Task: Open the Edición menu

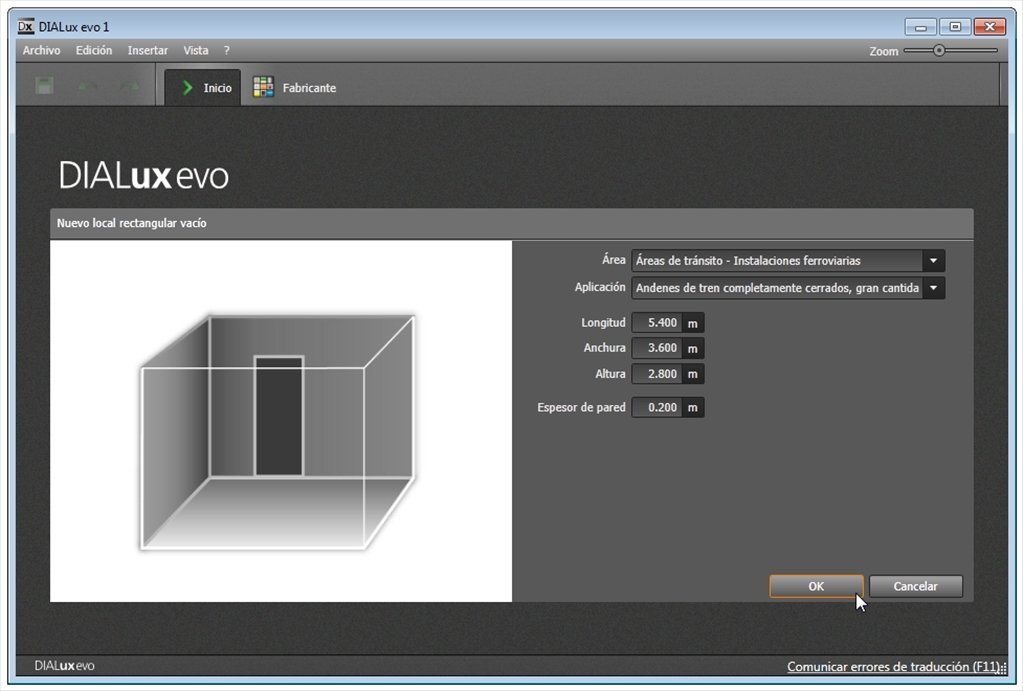Action: pos(94,50)
